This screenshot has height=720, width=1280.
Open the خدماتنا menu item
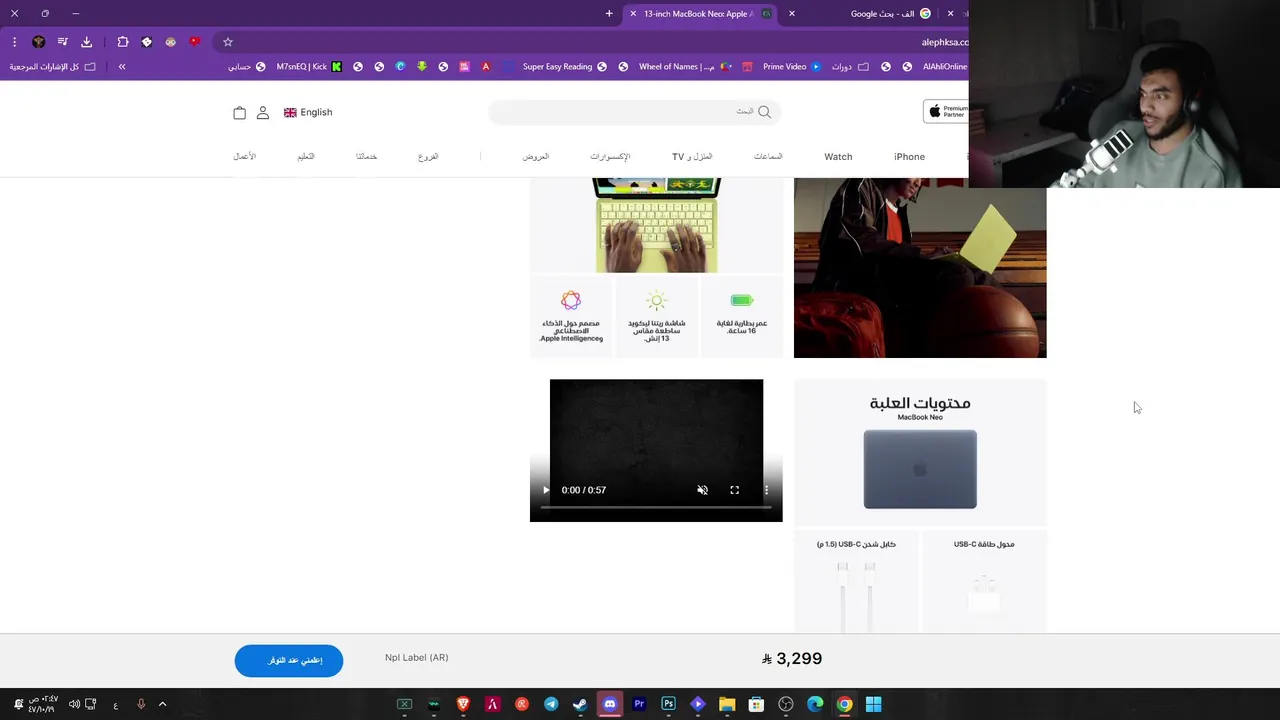367,157
